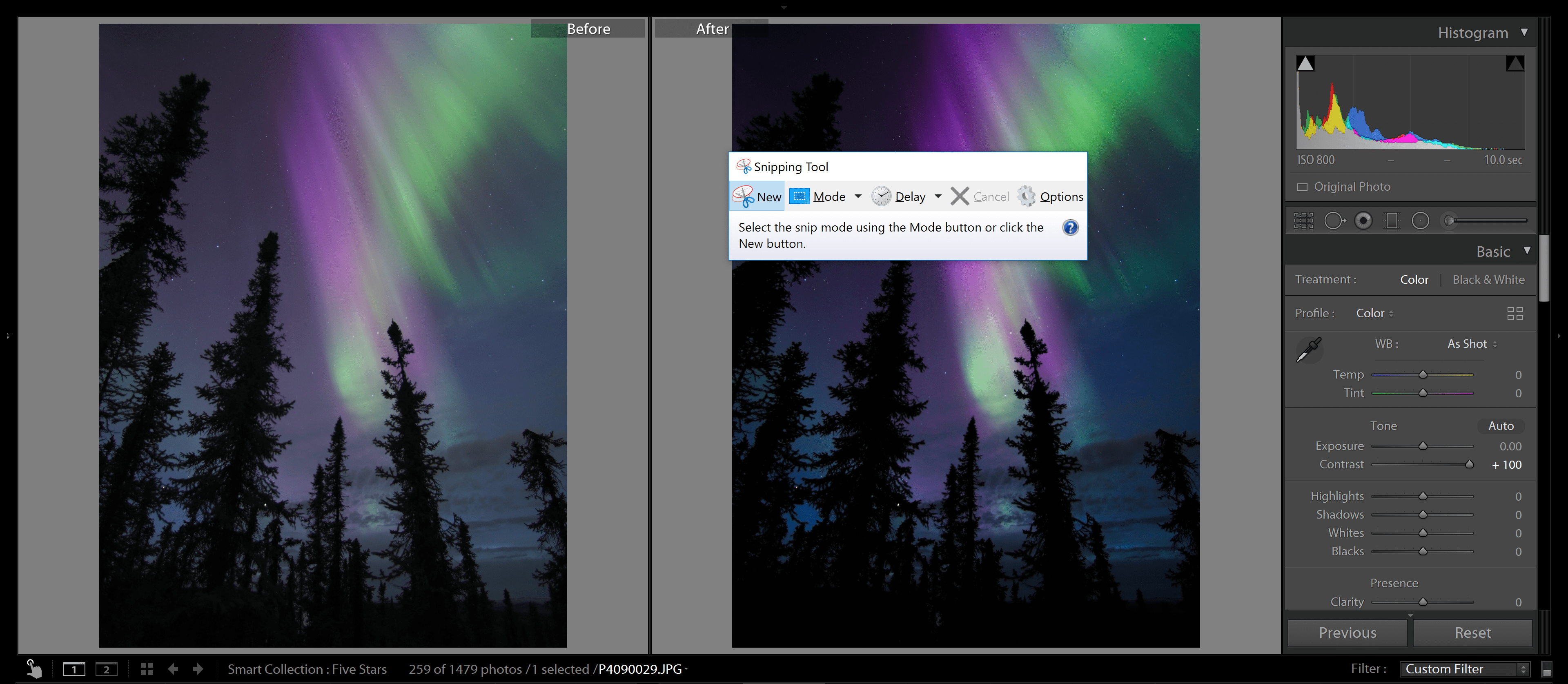The image size is (1568, 684).
Task: Open Grid view in the toolbar
Action: coord(146,669)
